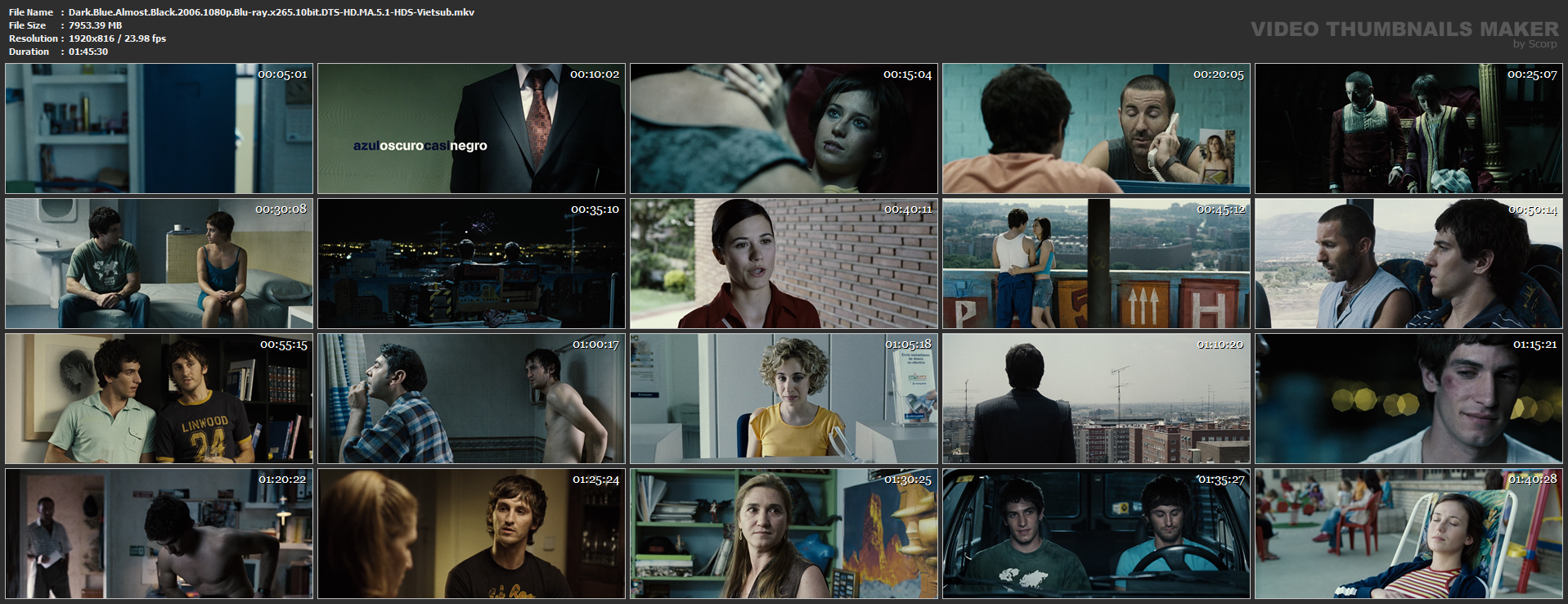Select the frame at 00:55:15
Viewport: 1568px width, 604px height.
click(159, 399)
